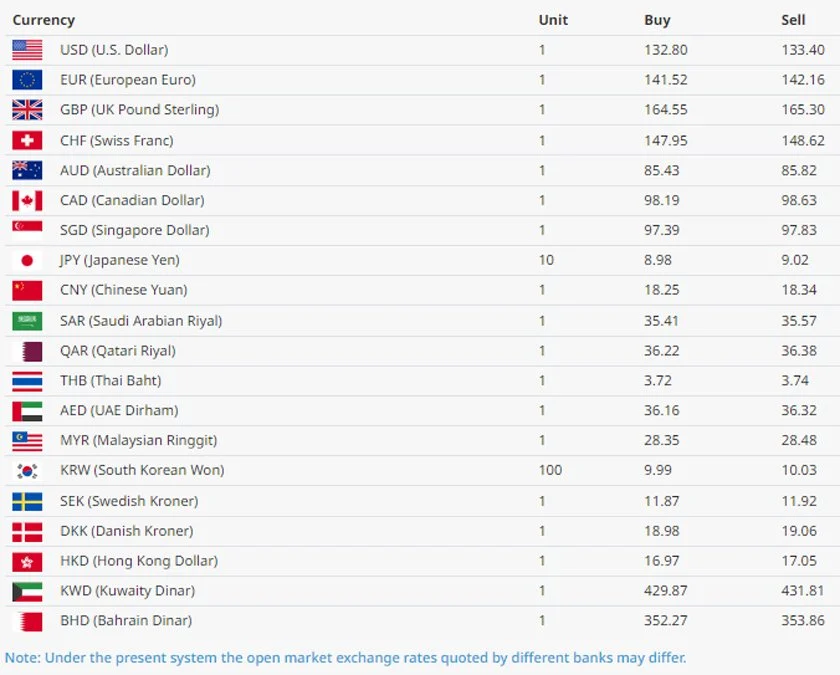Select the Canadian maple leaf flag
The image size is (840, 675).
point(27,201)
